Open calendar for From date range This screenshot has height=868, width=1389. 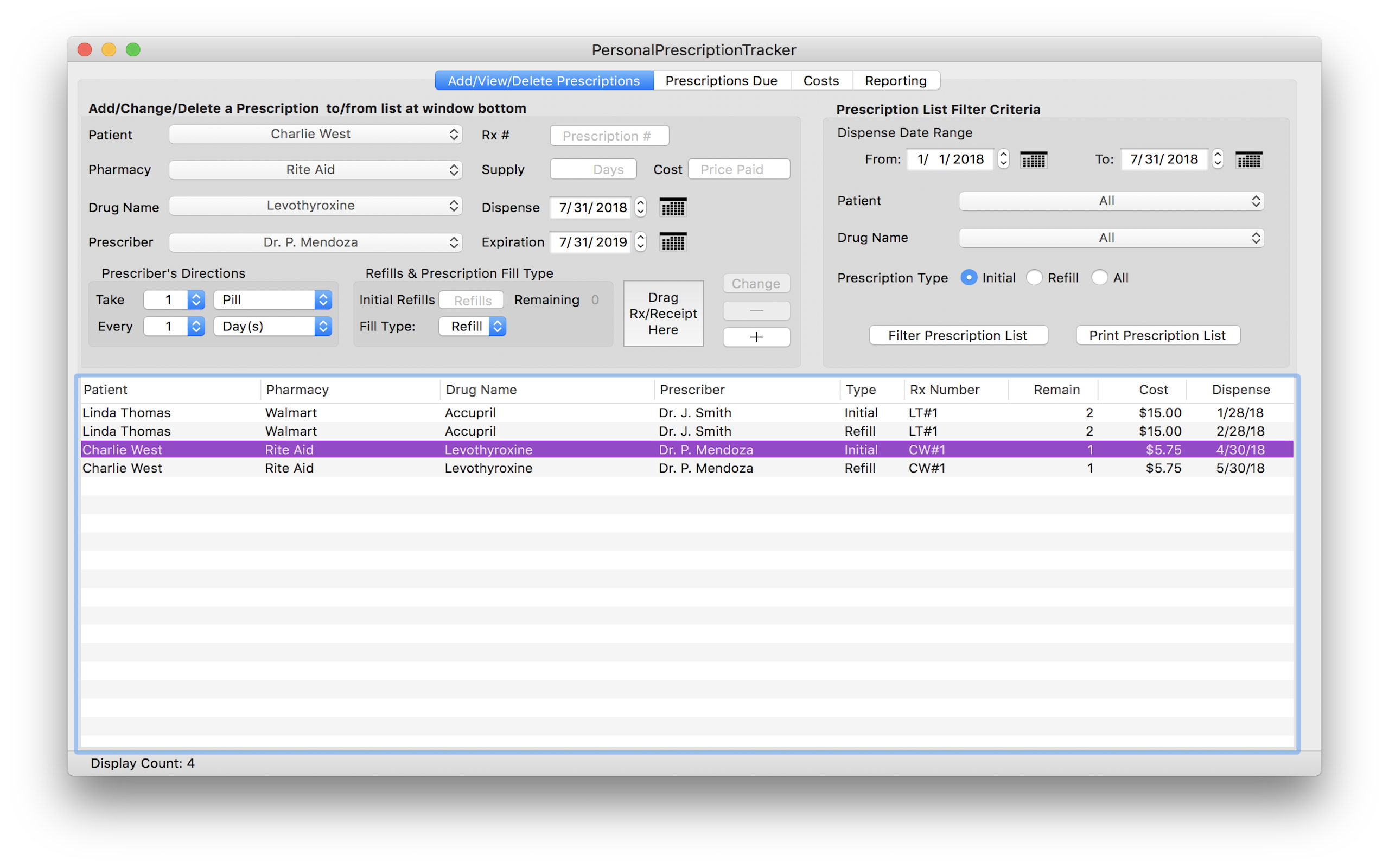(1033, 159)
